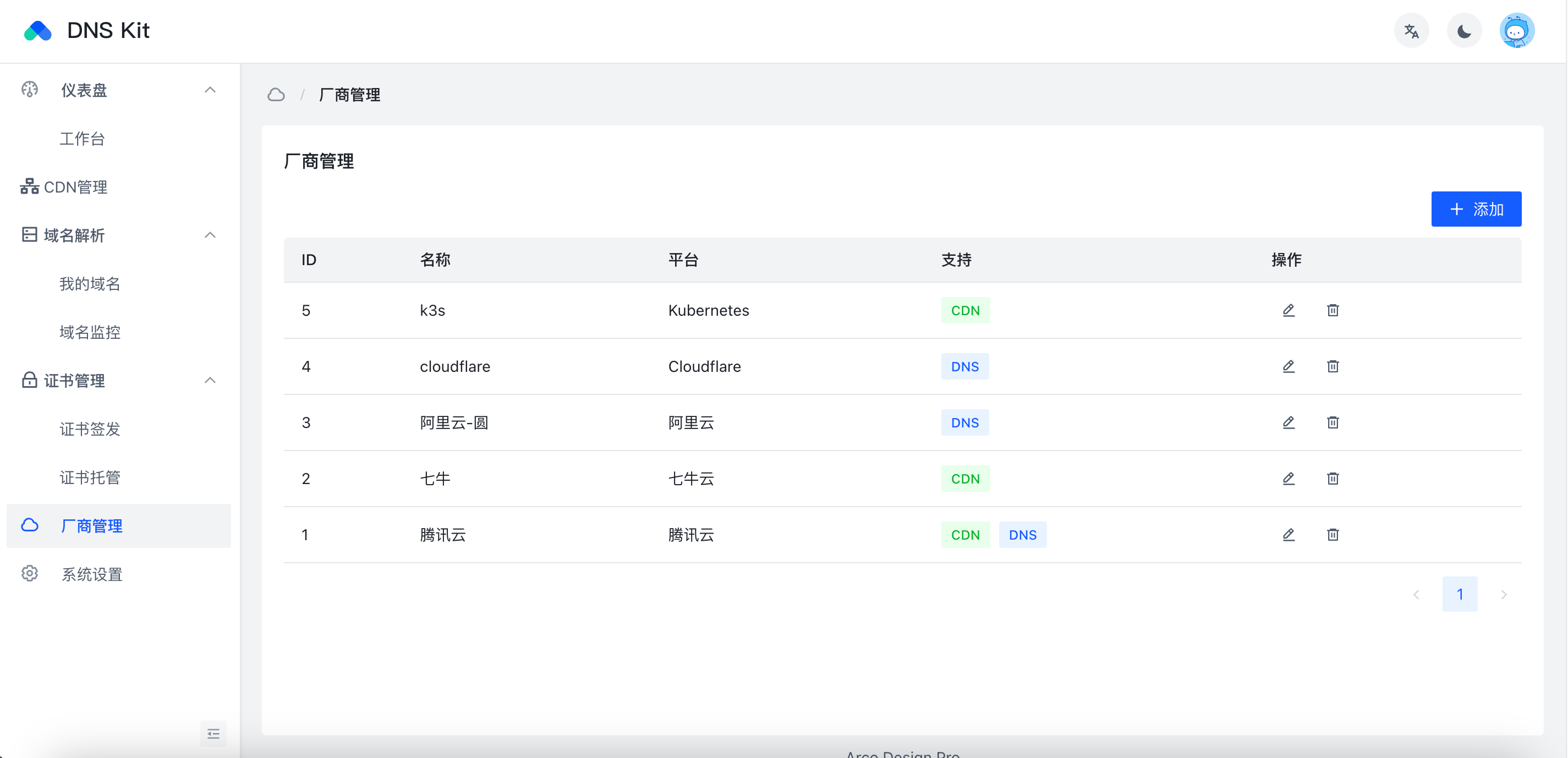This screenshot has height=758, width=1568.
Task: Collapse the 域名解析 menu chevron
Action: 210,235
